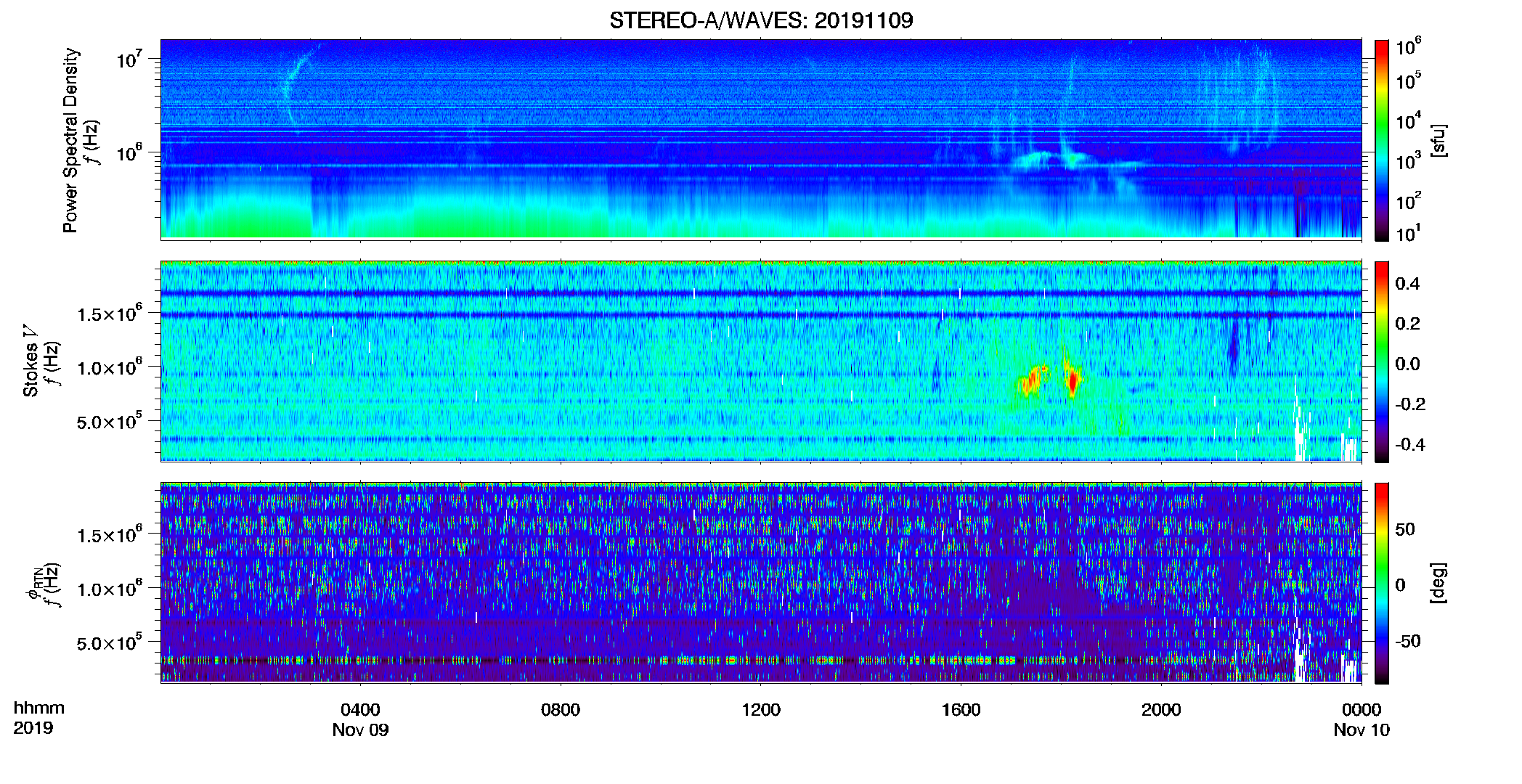Image resolution: width=1522 pixels, height=784 pixels.
Task: Click the deg colorbar of bottom panel
Action: point(1382,583)
